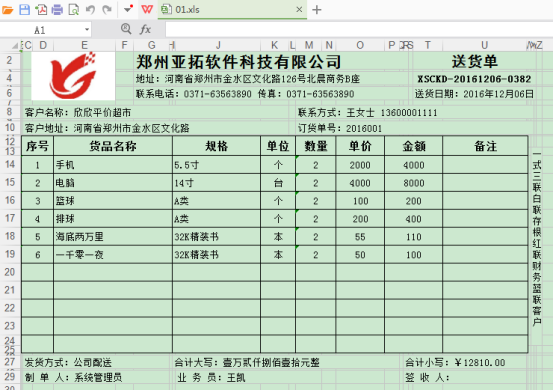Screen dimensions: 554x390
Task: Expand the Name Box dropdown arrow
Action: 87,30
